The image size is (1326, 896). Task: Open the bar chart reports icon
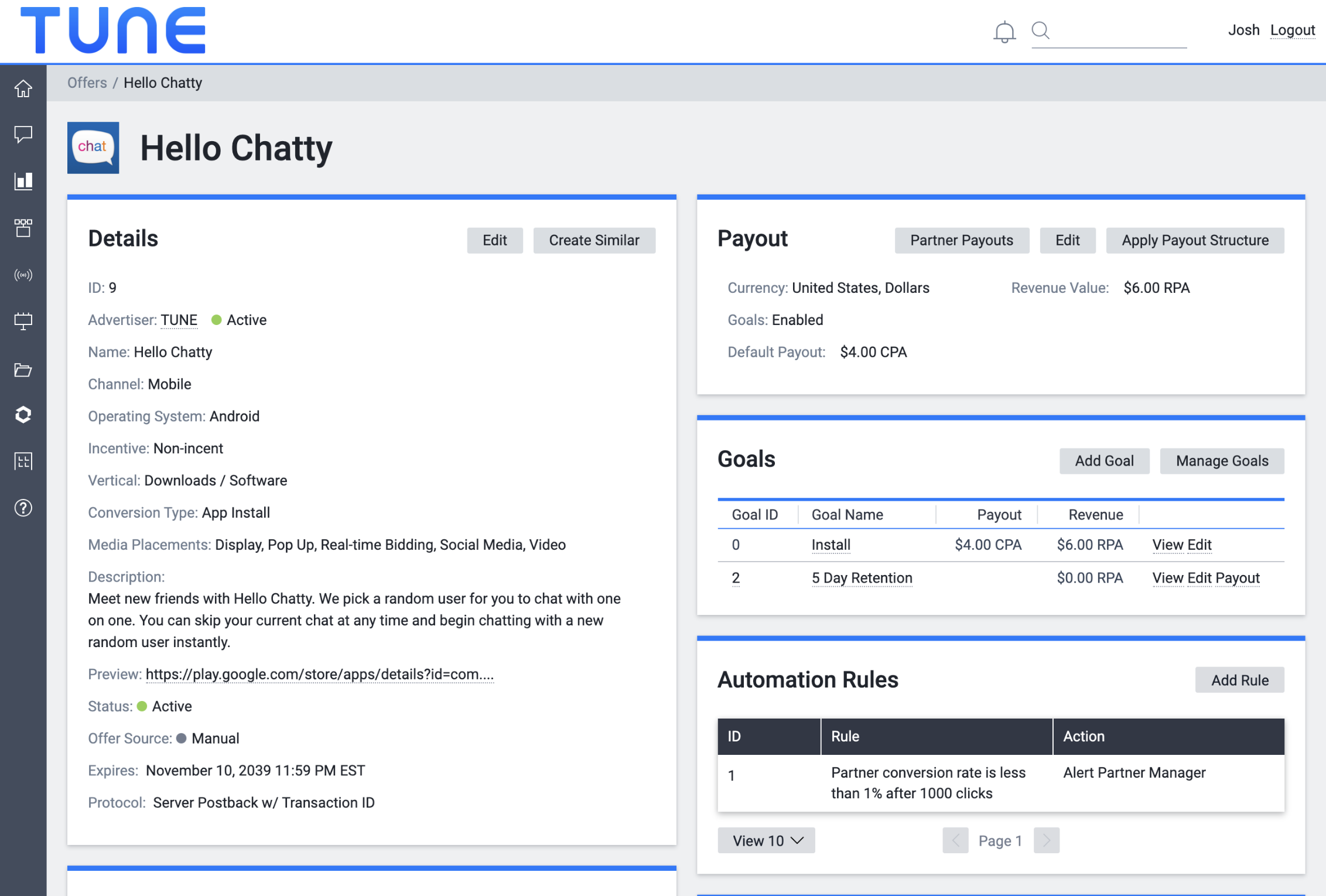pos(23,181)
